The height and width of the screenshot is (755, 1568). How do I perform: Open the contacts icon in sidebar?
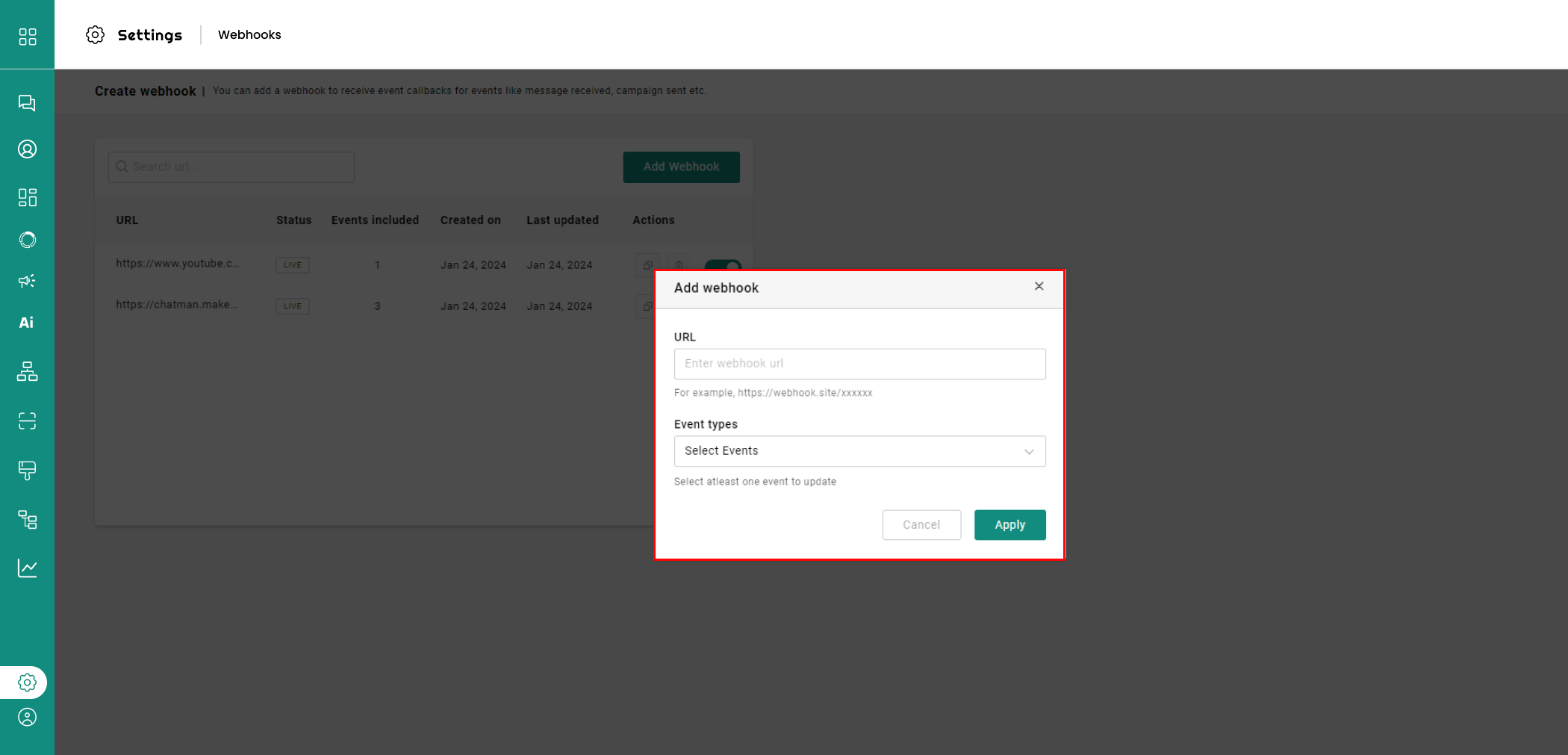(x=27, y=149)
